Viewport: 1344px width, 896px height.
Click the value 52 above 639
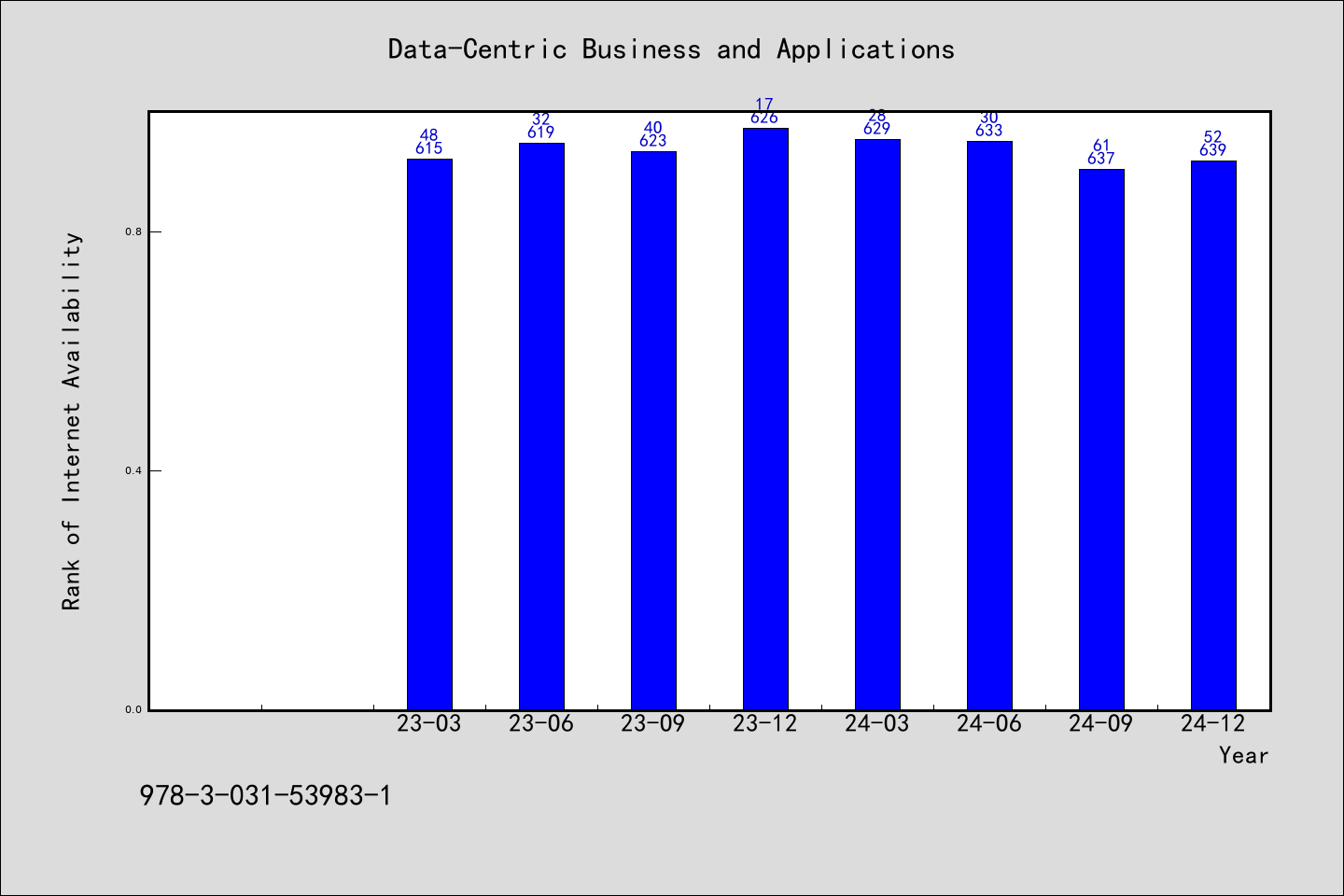coord(1213,137)
